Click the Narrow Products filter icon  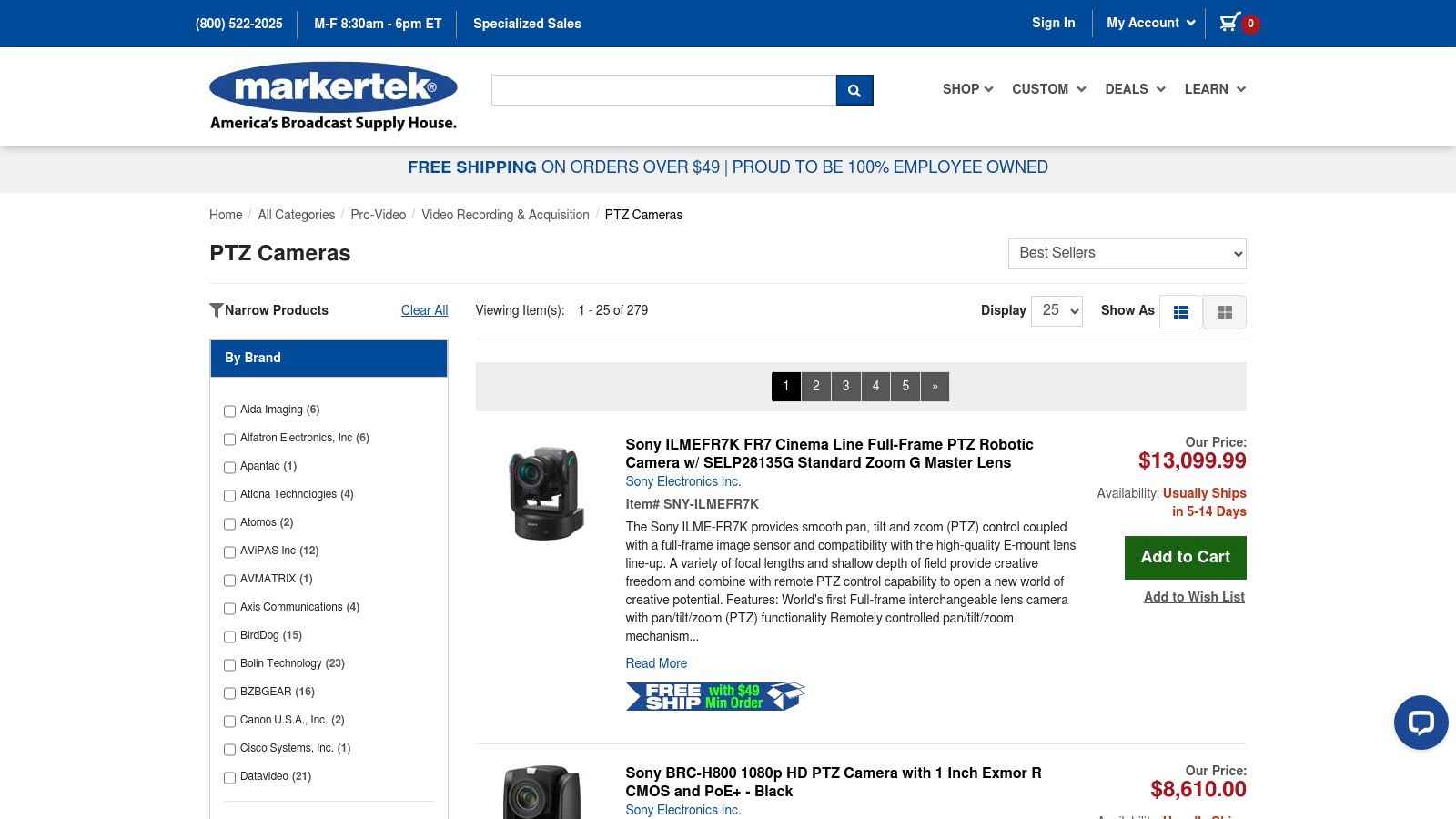point(217,310)
